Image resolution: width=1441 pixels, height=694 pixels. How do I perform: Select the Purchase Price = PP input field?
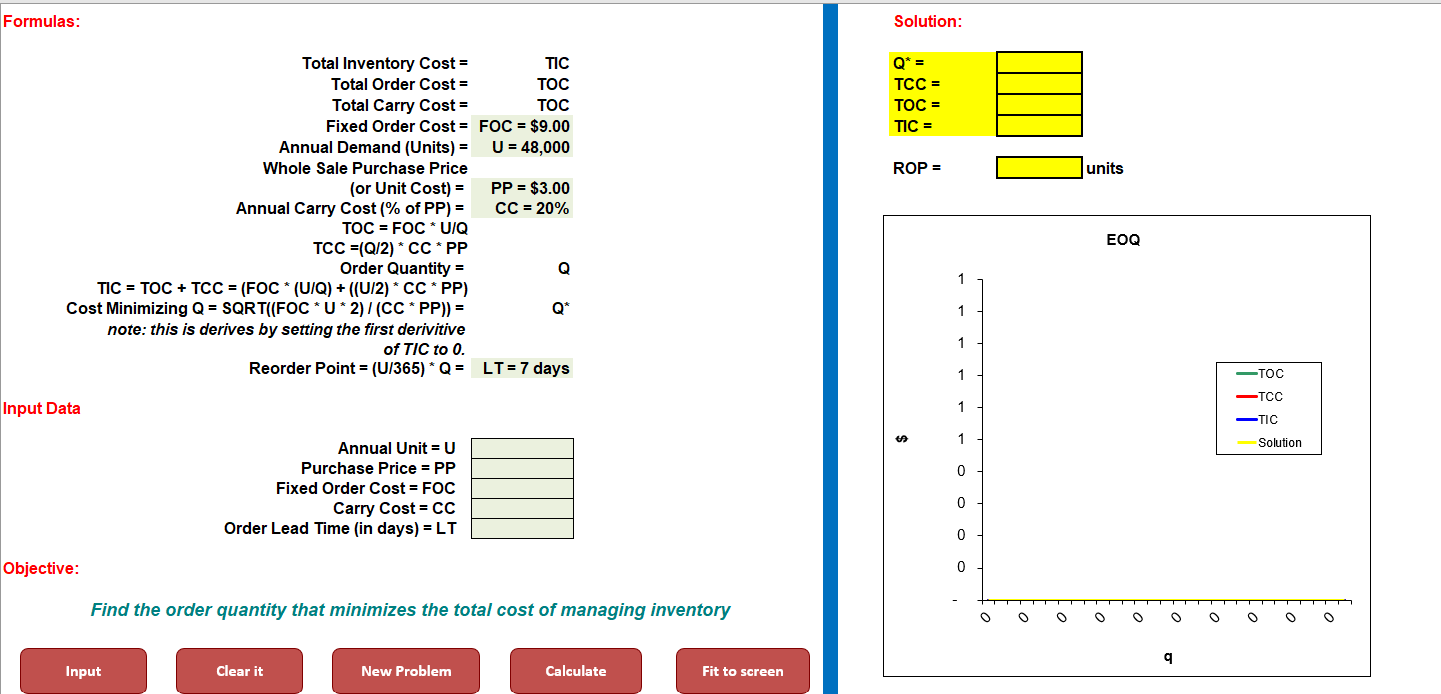[521, 468]
